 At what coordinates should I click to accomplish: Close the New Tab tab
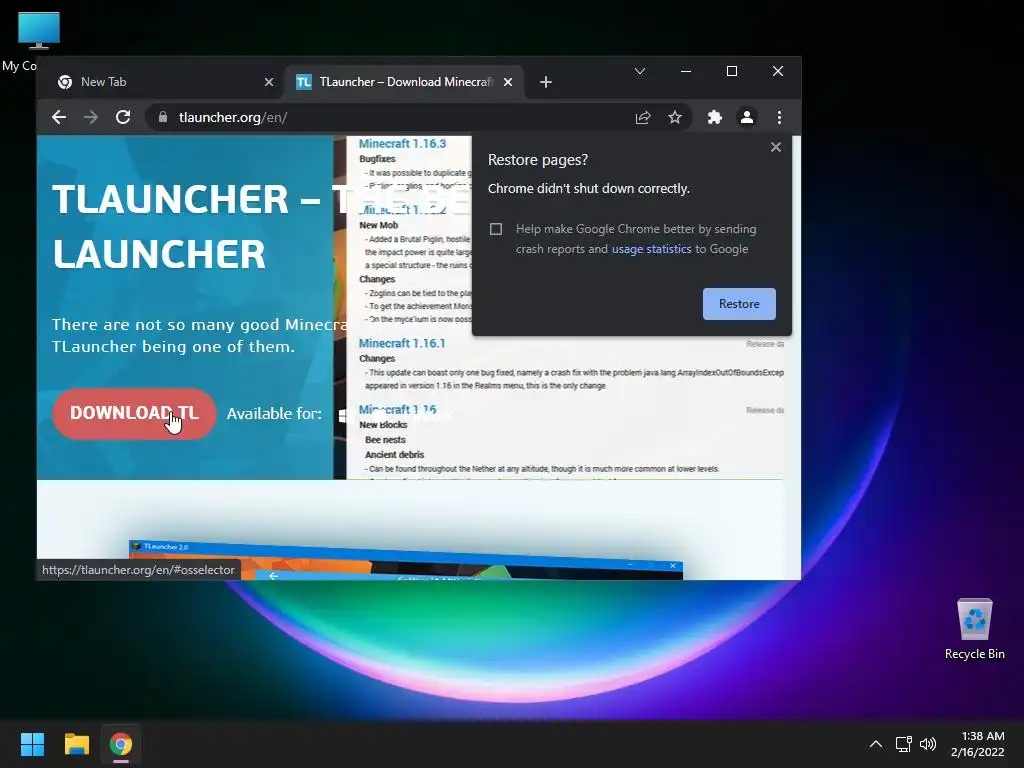[x=268, y=82]
